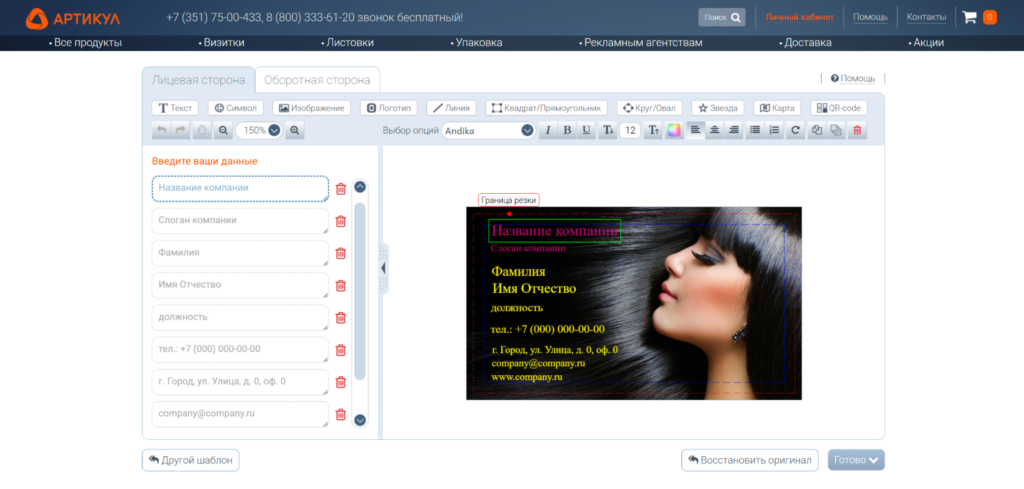Click 'Другой шаблон' button
This screenshot has width=1024, height=489.
pyautogui.click(x=191, y=460)
